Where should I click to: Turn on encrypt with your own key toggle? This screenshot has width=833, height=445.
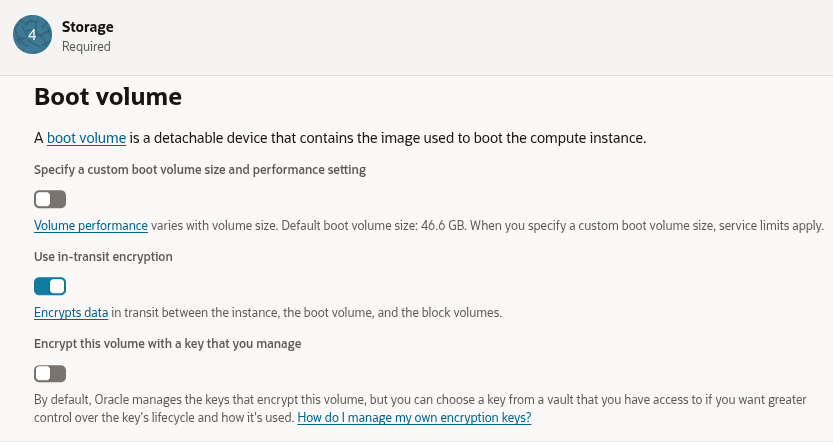[x=50, y=373]
